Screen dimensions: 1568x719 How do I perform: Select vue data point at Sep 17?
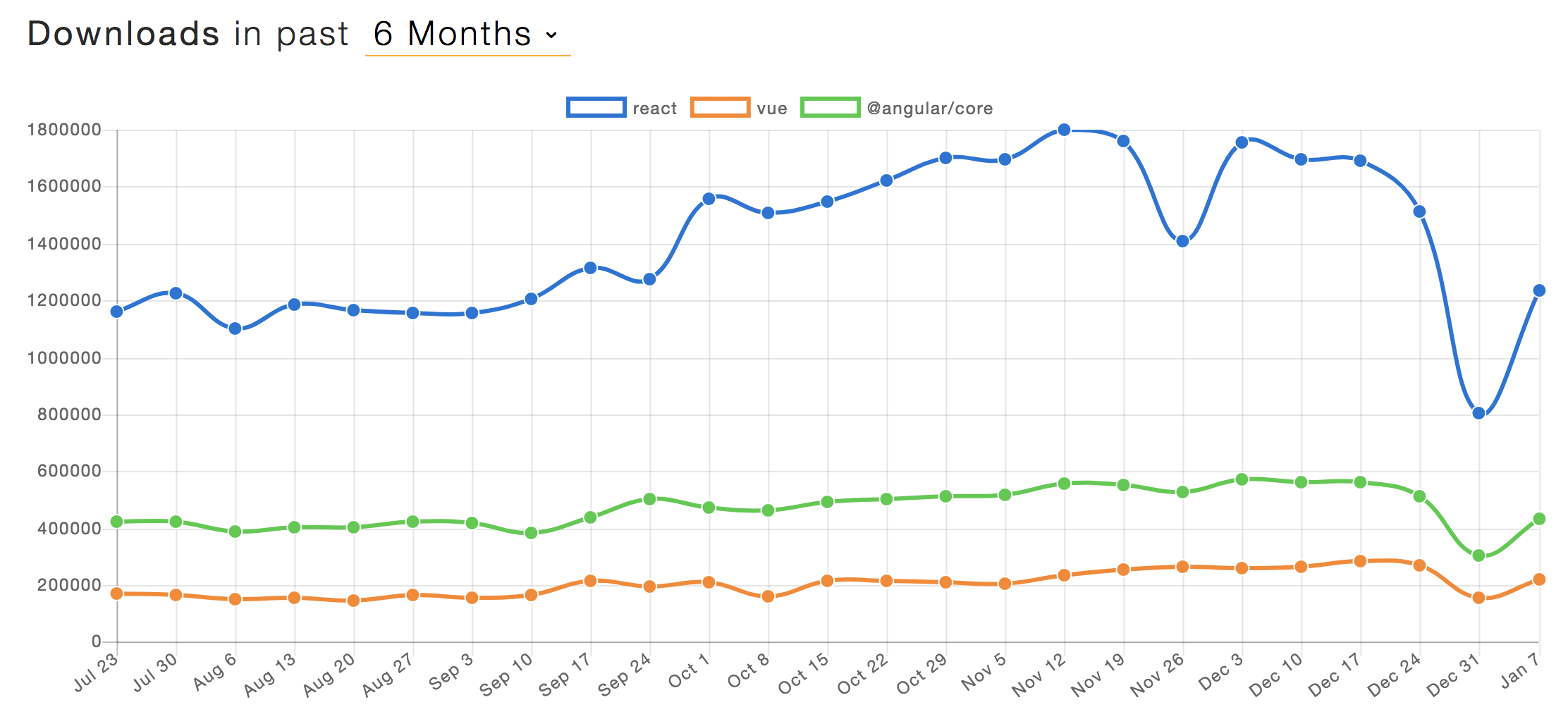590,581
